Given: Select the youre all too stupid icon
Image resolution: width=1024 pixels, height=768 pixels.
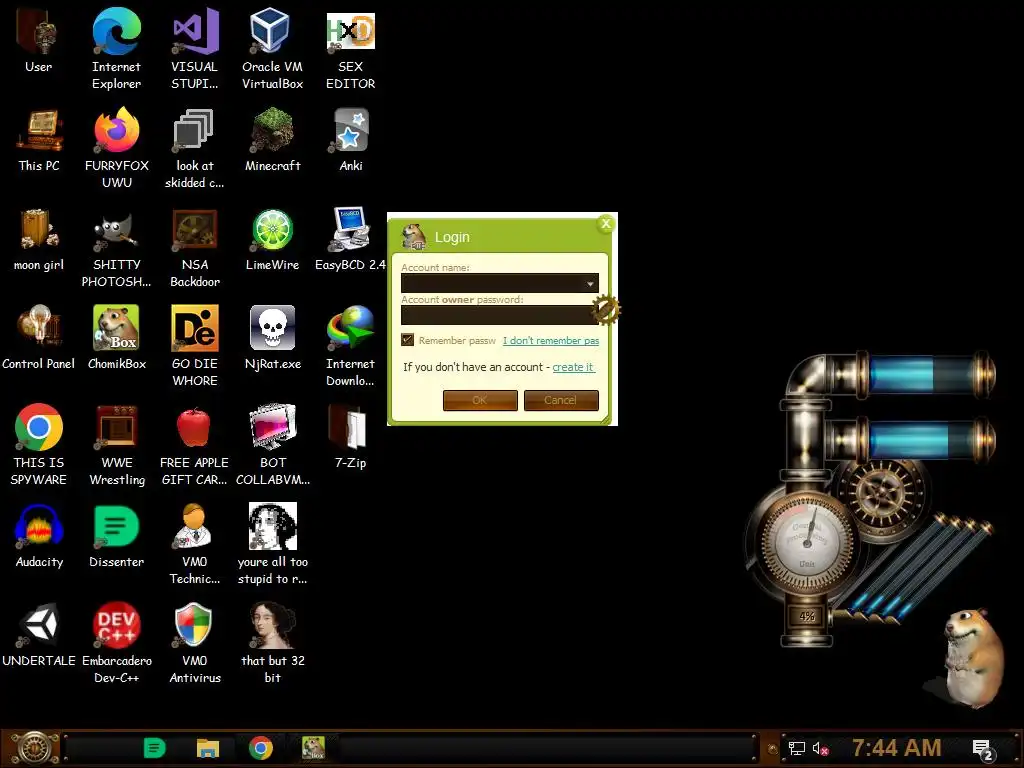Looking at the screenshot, I should coord(272,544).
